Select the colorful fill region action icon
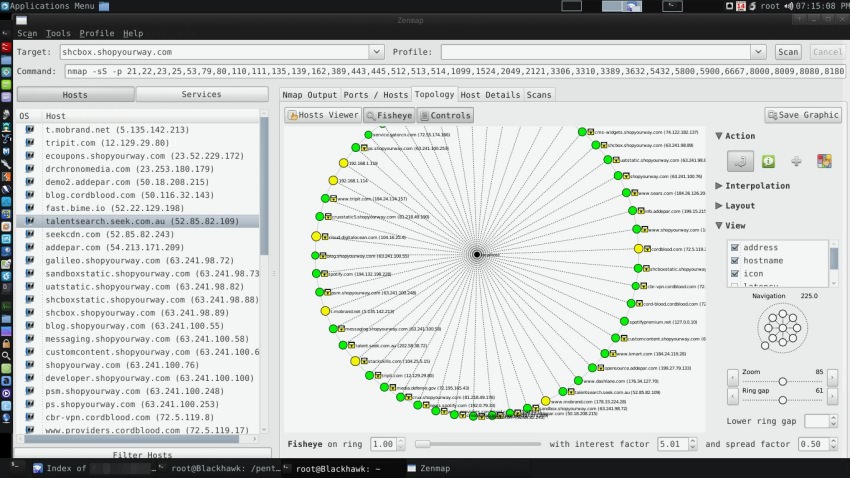The height and width of the screenshot is (478, 850). tap(824, 160)
